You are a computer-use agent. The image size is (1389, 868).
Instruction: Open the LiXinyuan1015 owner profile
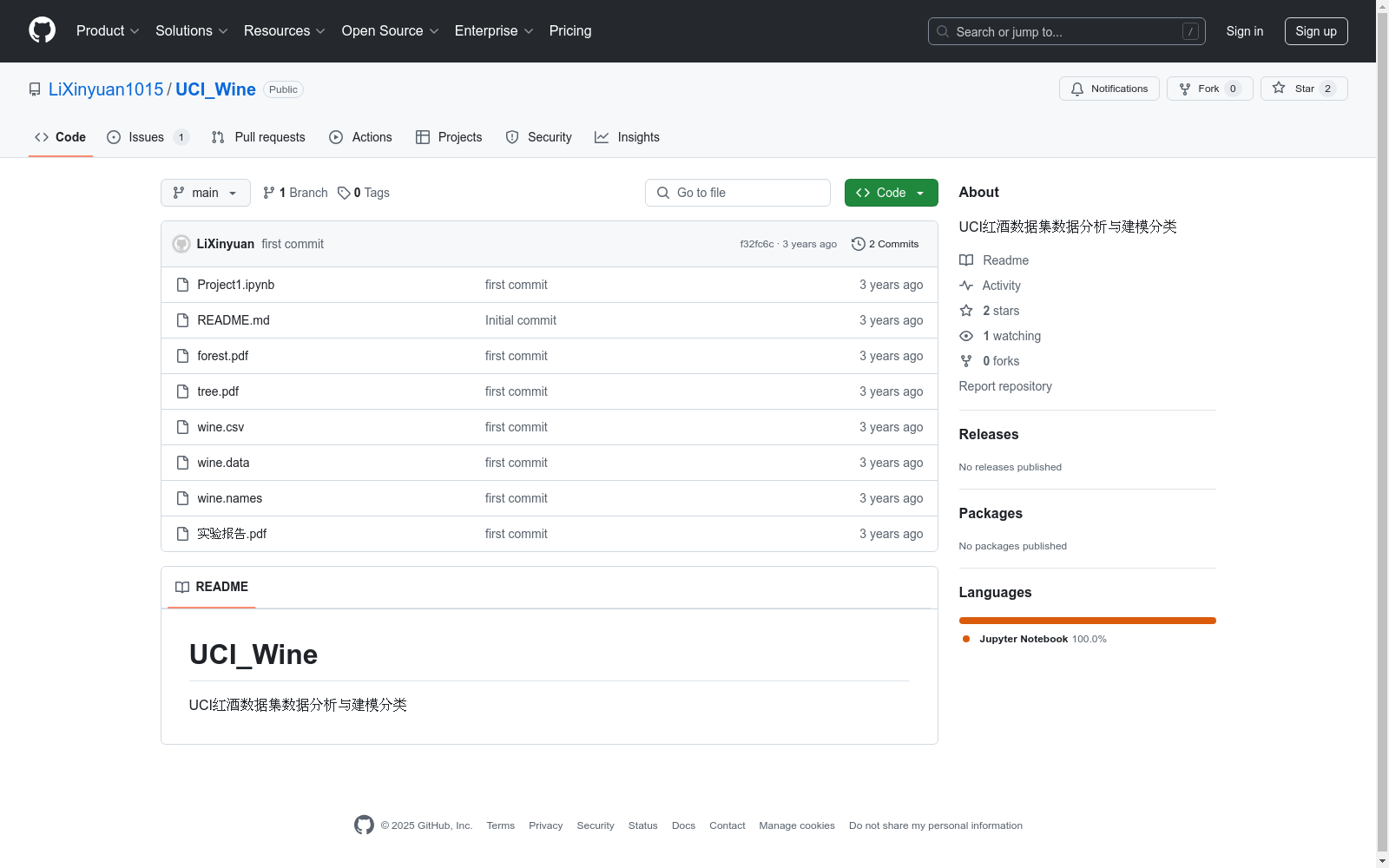coord(106,89)
